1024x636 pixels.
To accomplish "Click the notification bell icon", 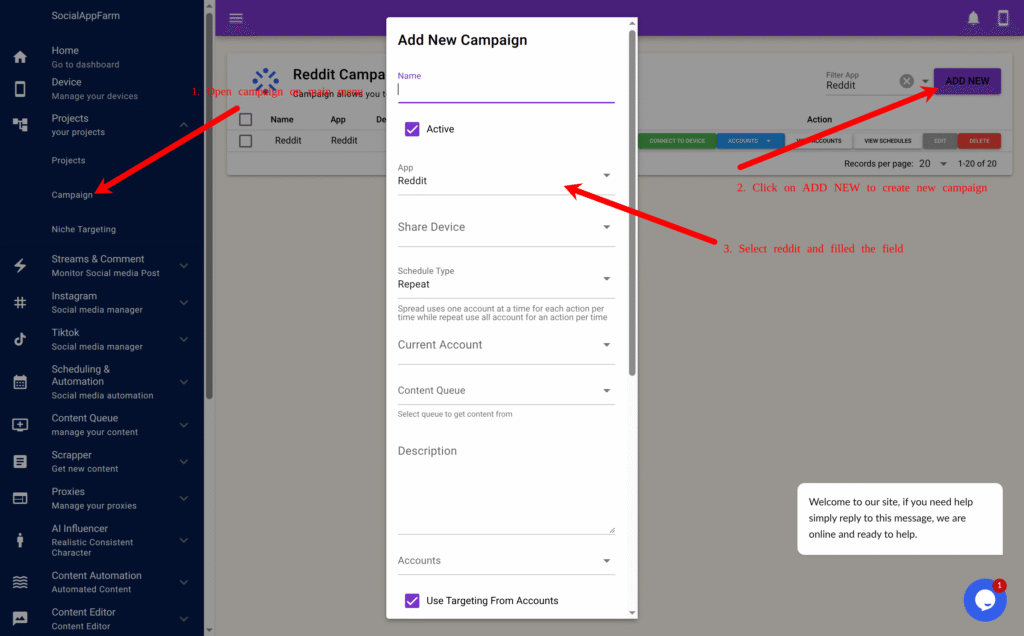I will tap(973, 18).
